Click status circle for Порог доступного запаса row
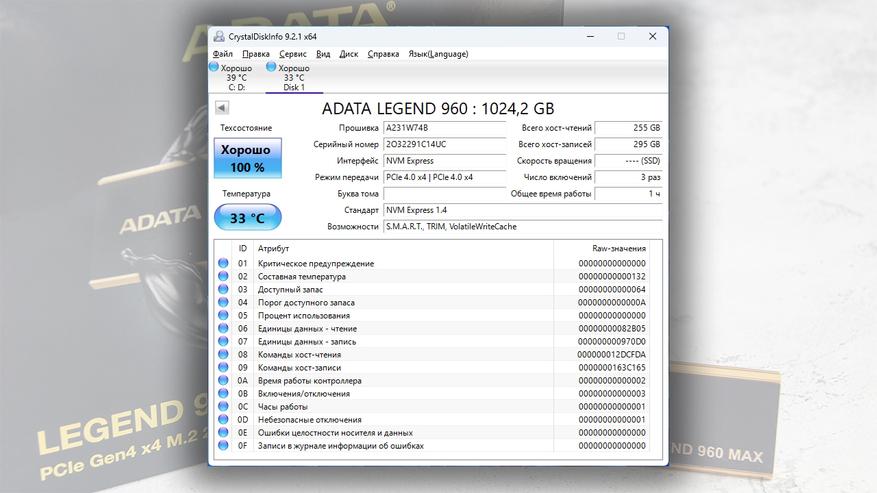Image resolution: width=877 pixels, height=493 pixels. 223,302
